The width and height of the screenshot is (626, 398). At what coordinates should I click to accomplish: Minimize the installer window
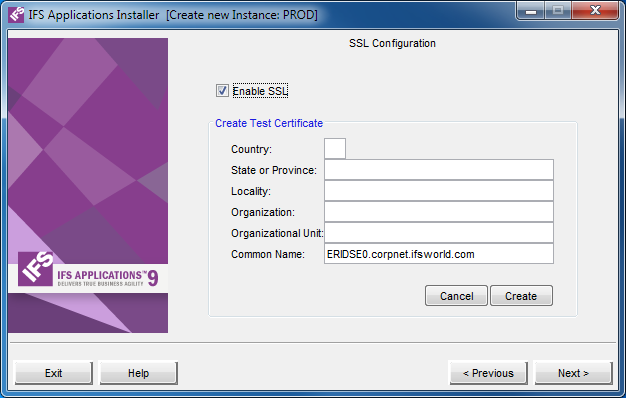[x=531, y=10]
